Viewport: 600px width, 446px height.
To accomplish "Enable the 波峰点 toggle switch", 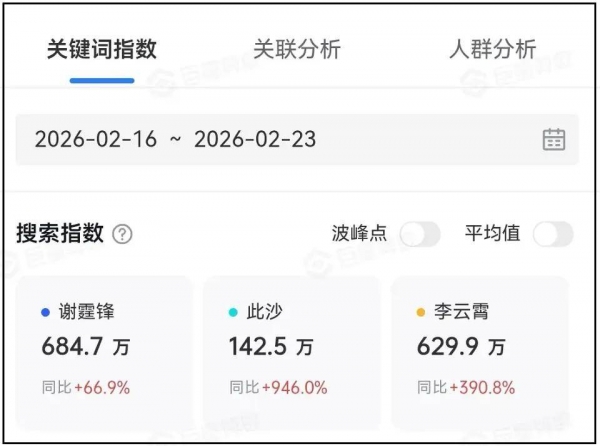I will point(419,234).
